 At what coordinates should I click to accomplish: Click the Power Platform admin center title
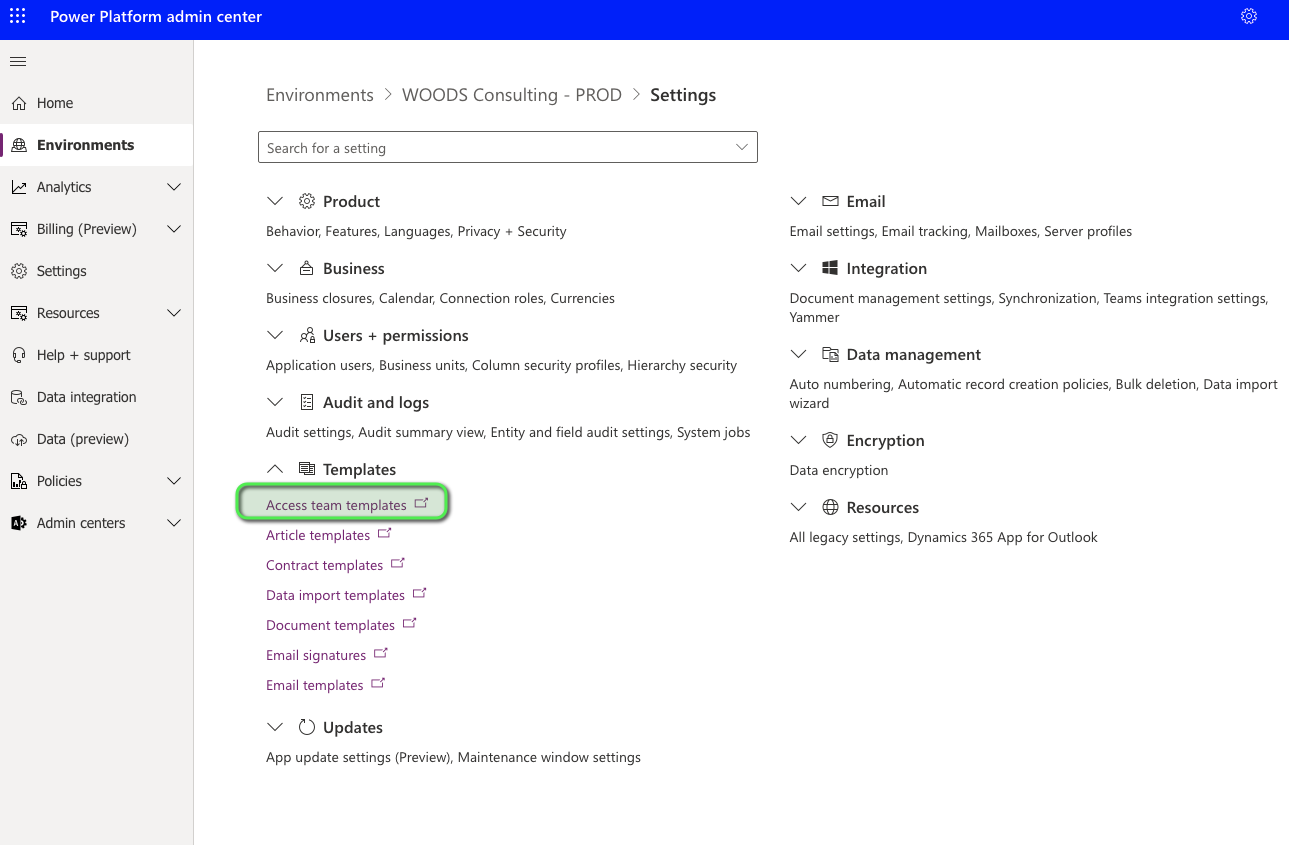(x=156, y=16)
